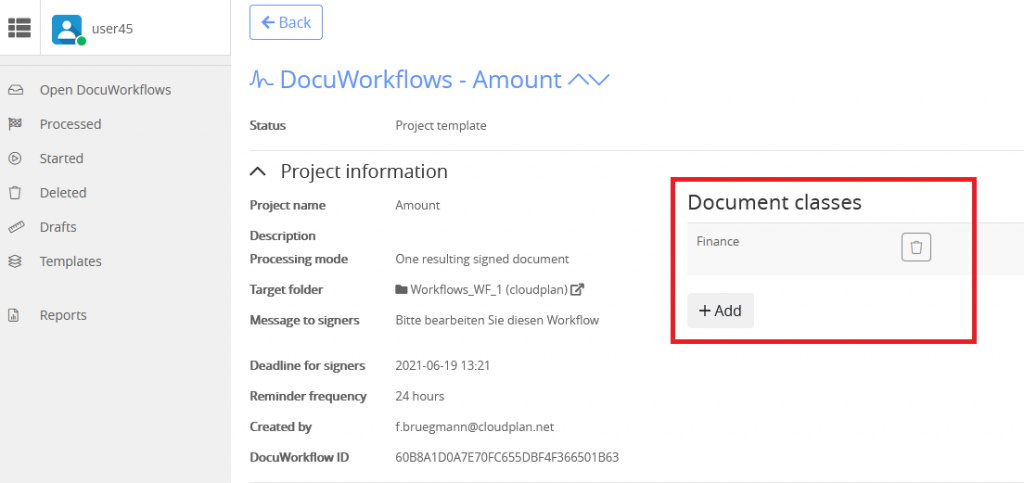Click the Open DocuWorkflows inbox icon
This screenshot has width=1024, height=483.
click(x=15, y=90)
